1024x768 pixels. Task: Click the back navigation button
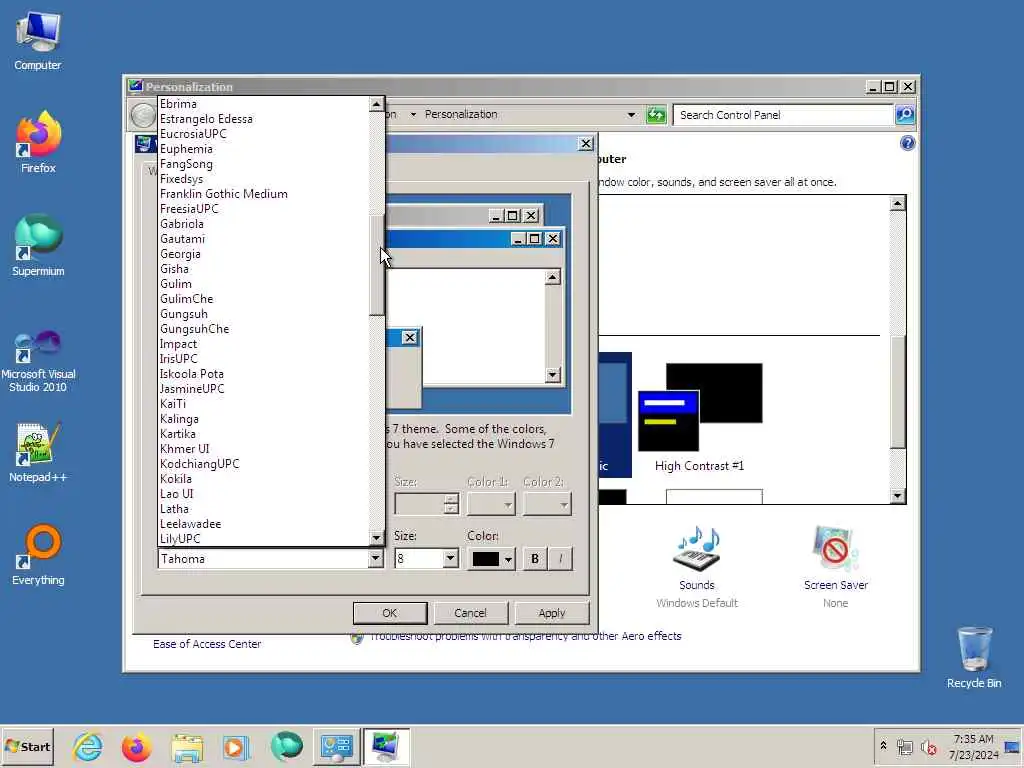click(x=142, y=116)
